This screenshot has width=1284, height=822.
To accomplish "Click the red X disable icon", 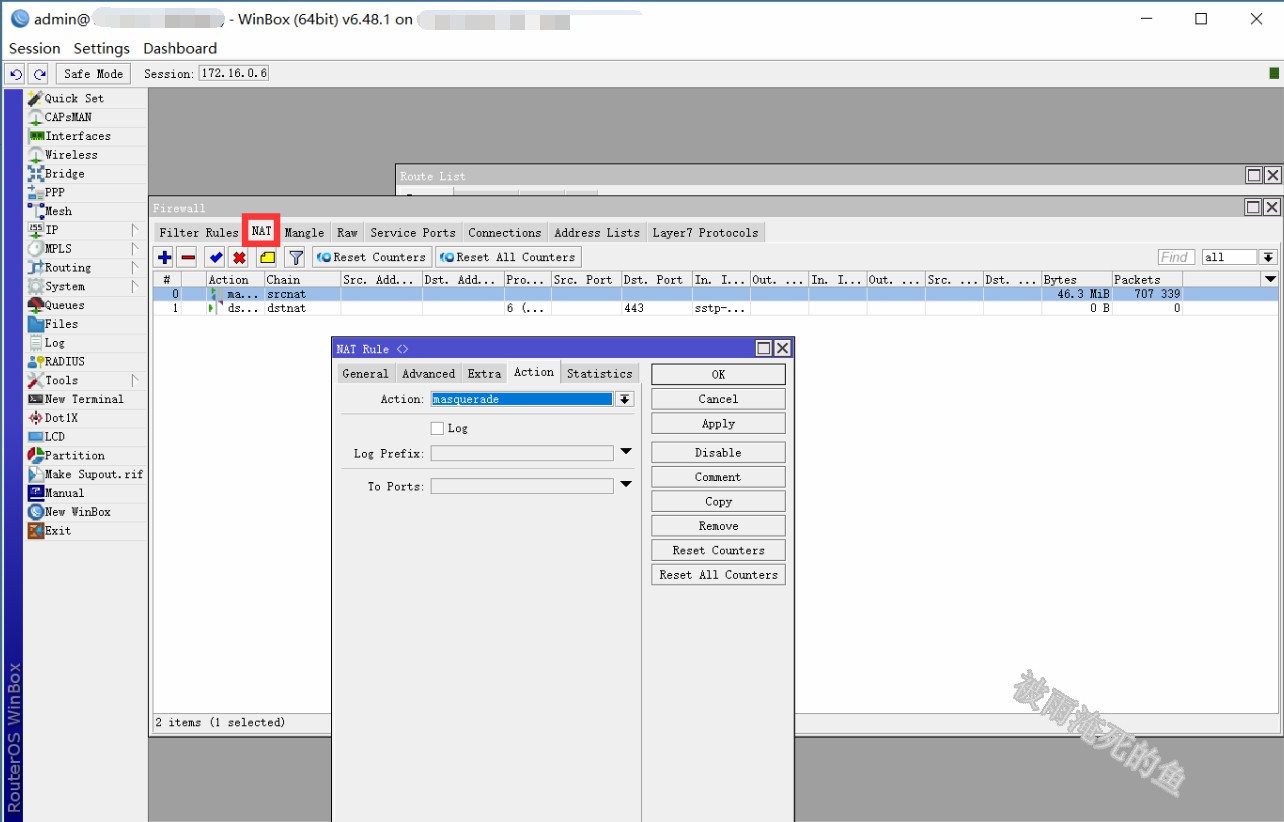I will coord(239,257).
